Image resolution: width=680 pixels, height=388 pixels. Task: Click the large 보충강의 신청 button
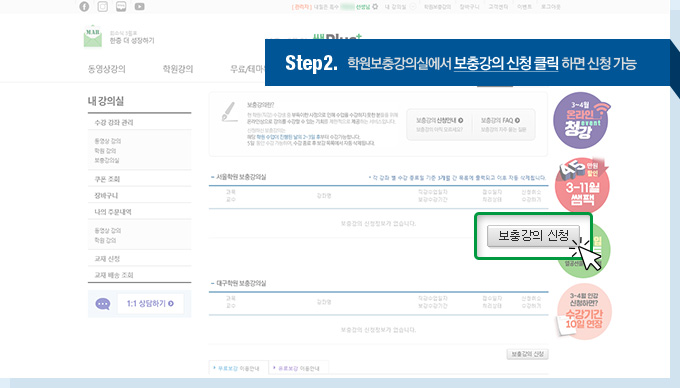533,236
